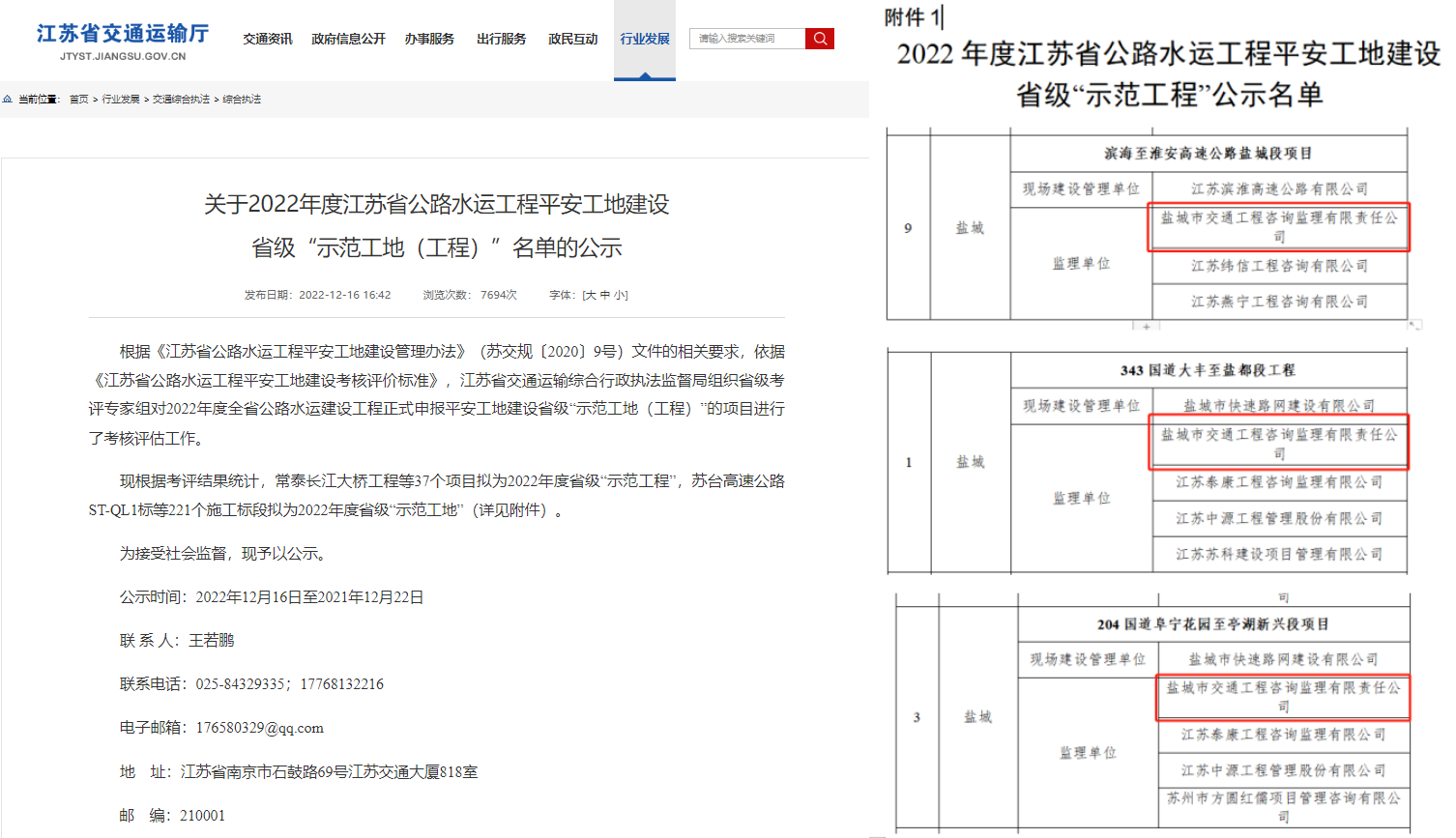Expand the 政民互动 navigation menu
Screen dimensions: 1456x838
click(572, 39)
